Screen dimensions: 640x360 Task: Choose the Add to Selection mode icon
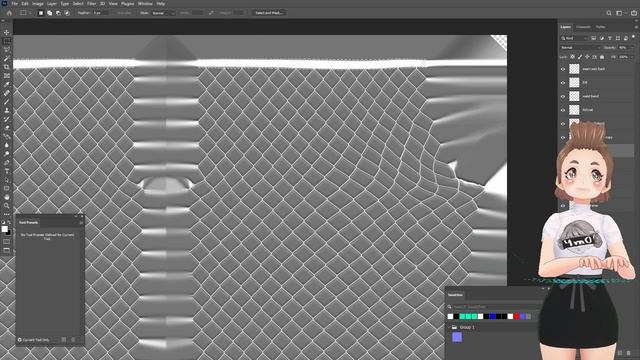point(49,13)
